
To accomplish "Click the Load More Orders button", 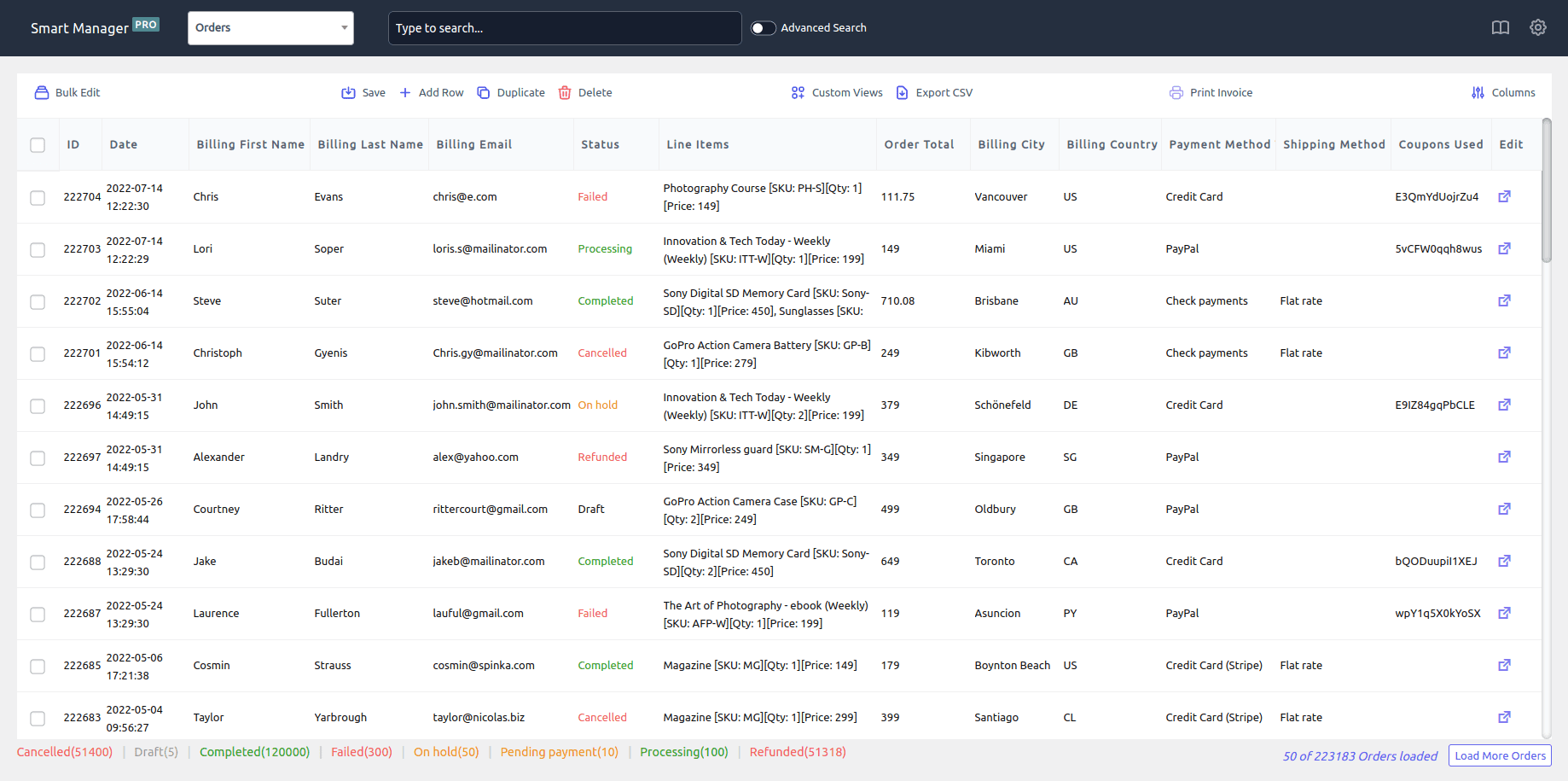I will click(1500, 755).
